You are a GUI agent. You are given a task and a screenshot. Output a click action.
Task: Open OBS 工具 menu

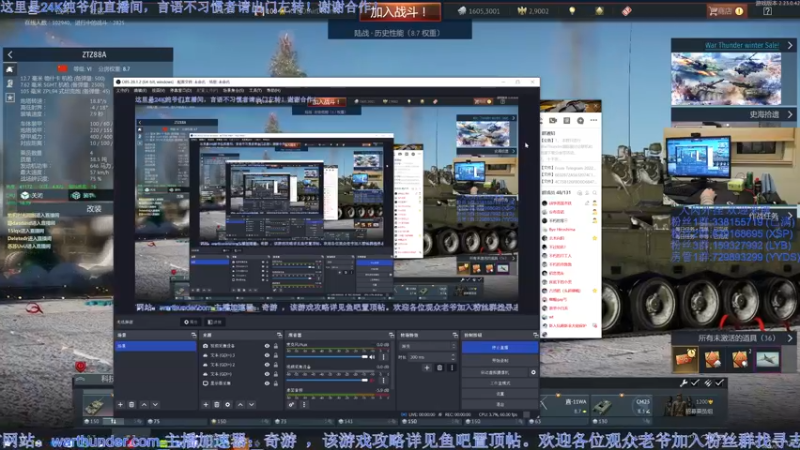coord(255,90)
